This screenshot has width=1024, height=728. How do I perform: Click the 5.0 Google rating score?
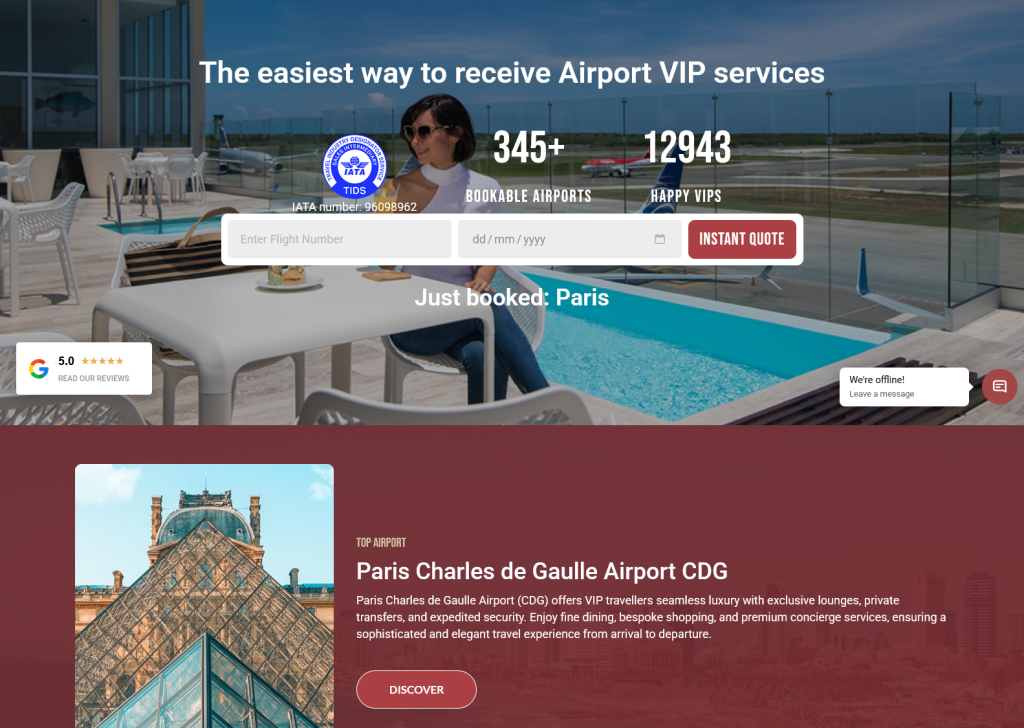click(66, 361)
